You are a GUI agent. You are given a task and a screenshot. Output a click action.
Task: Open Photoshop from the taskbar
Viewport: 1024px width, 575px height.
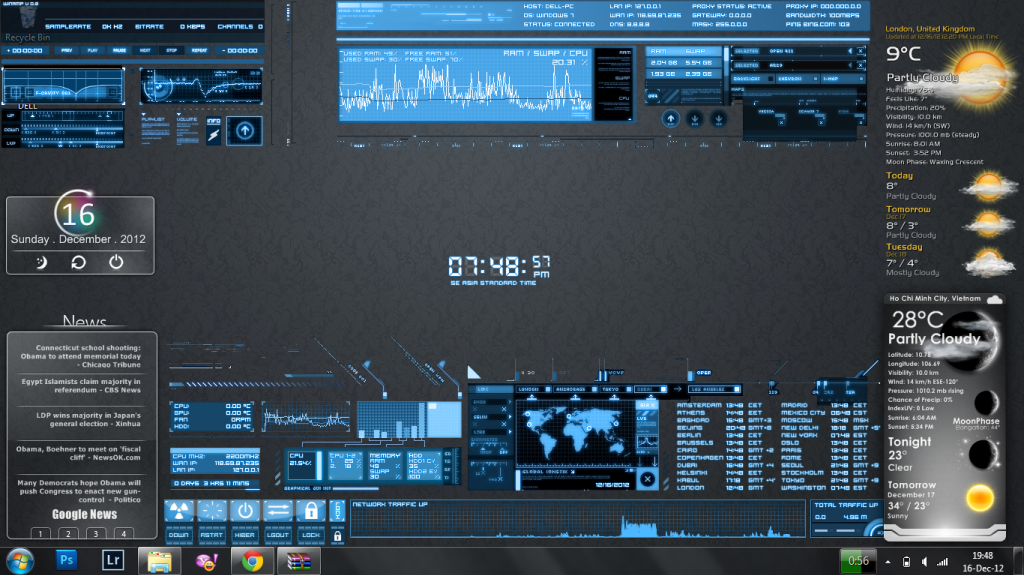coord(67,561)
